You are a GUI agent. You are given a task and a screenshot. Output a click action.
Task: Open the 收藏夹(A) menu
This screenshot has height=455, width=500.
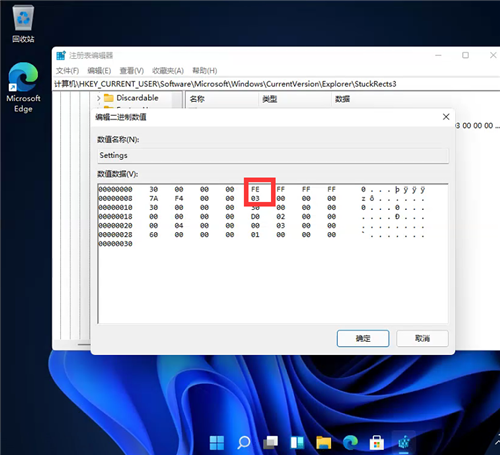pos(168,71)
